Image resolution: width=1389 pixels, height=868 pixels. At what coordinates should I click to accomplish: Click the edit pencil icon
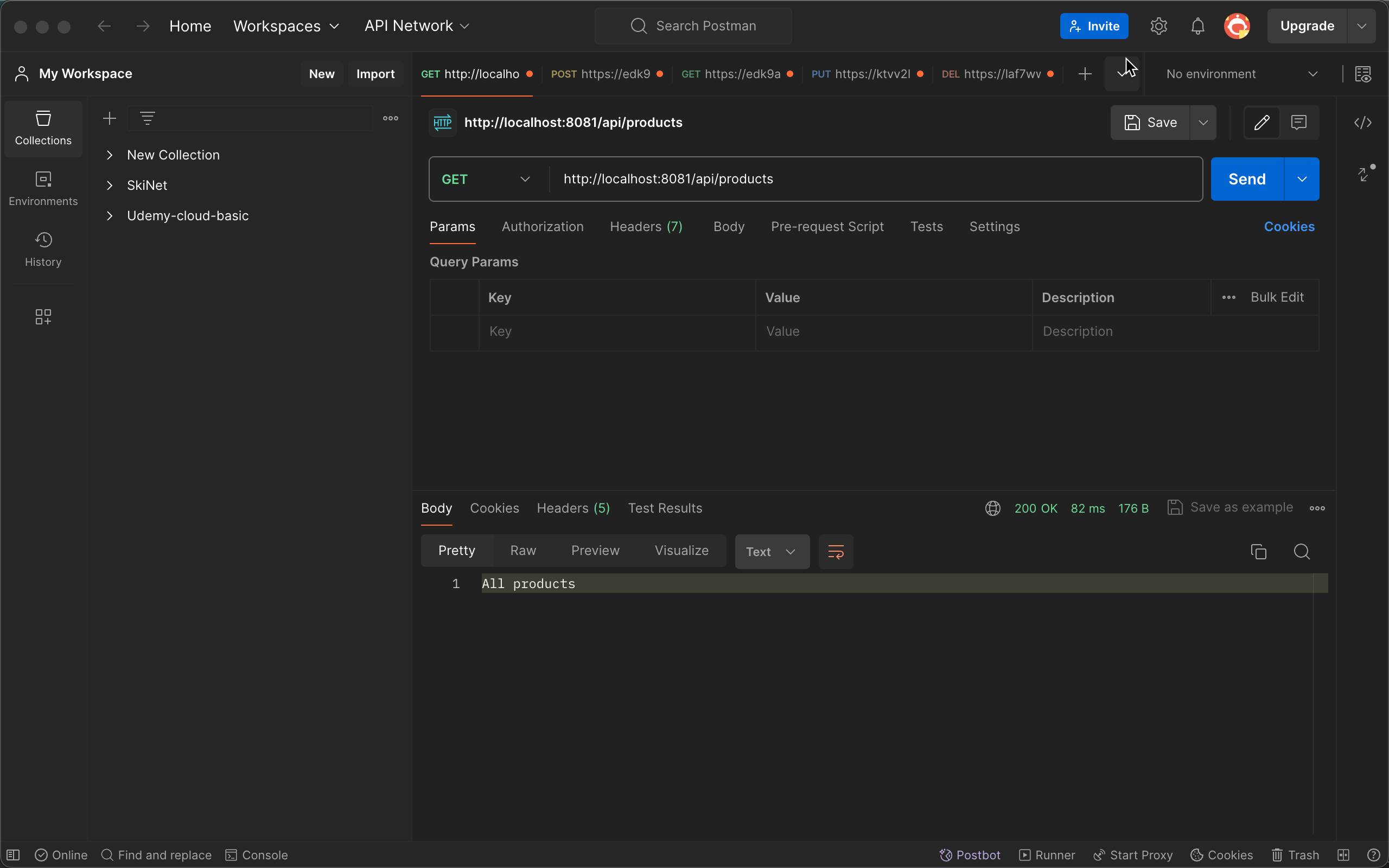point(1261,122)
